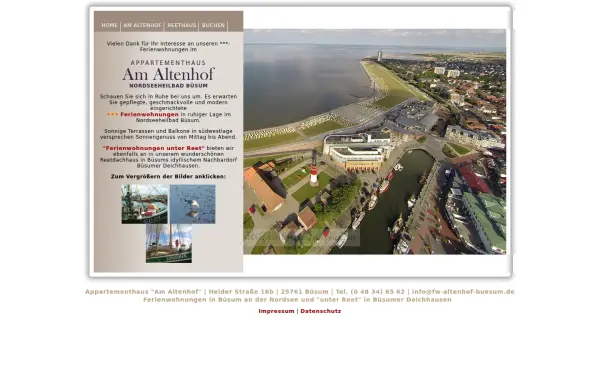600x375 pixels.
Task: Open the Impressum link
Action: [276, 311]
